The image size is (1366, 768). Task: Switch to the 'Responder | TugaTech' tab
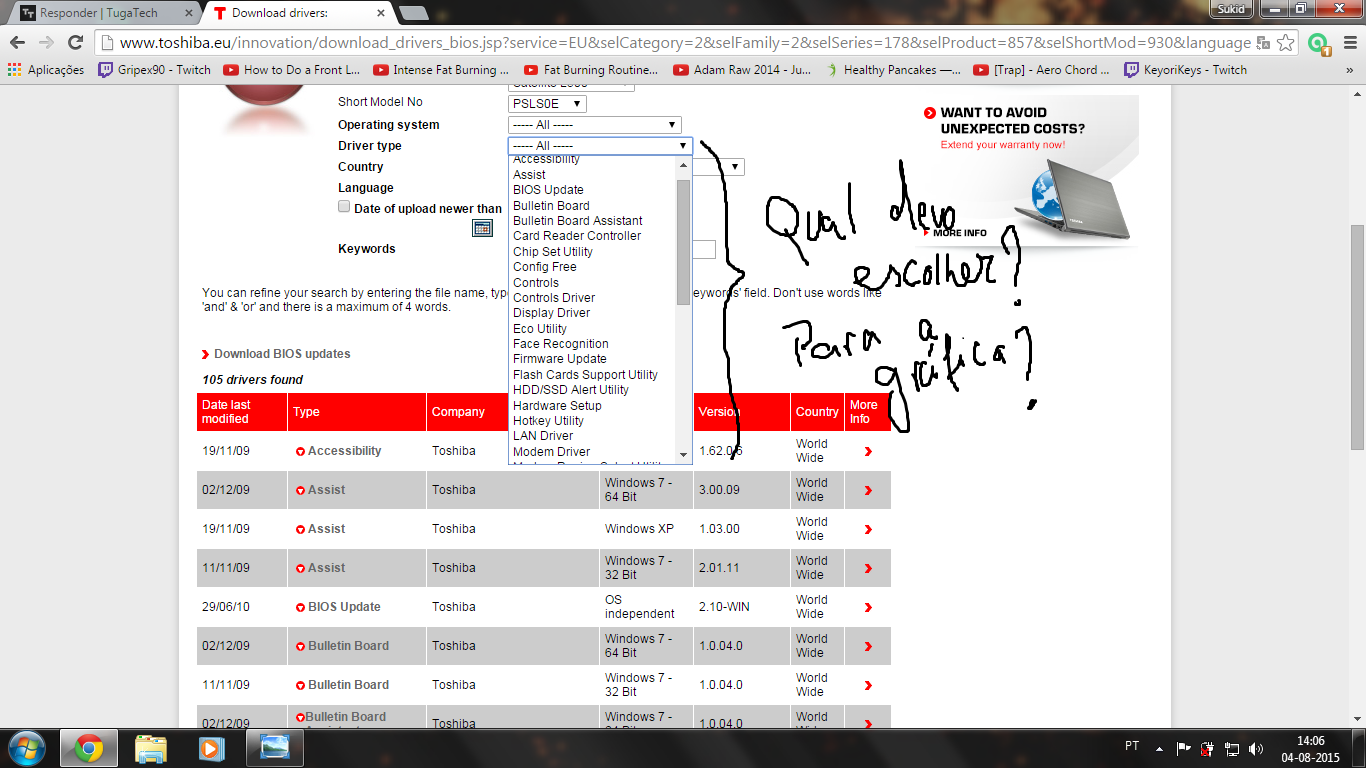101,13
